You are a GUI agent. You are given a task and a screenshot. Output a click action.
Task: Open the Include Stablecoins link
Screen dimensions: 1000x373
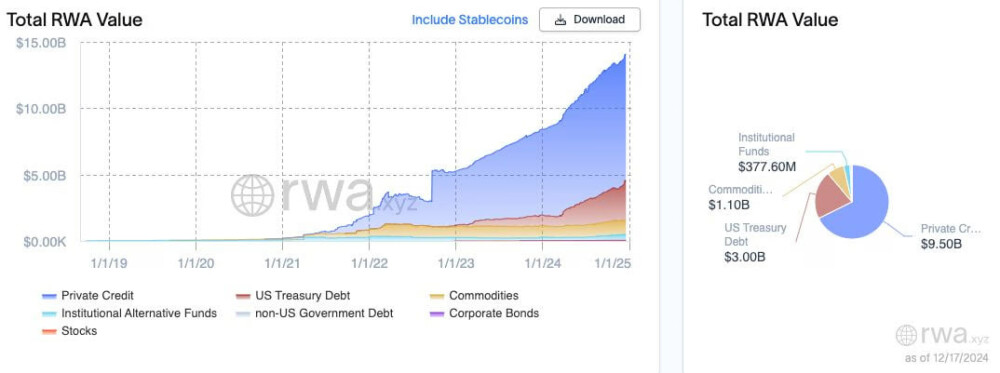coord(469,20)
